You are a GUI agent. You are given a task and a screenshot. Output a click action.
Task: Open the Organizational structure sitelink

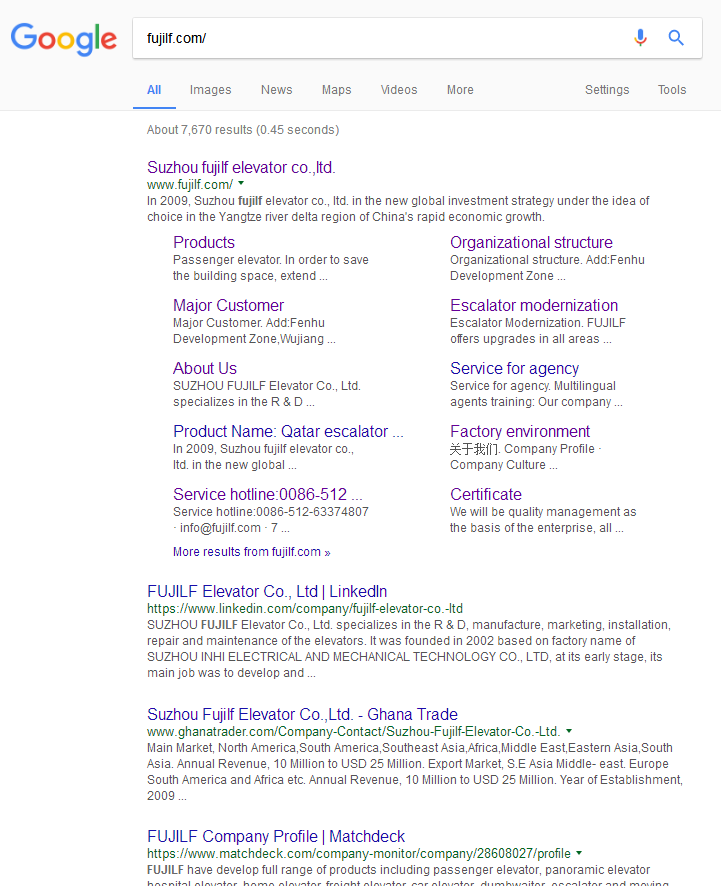[x=531, y=242]
